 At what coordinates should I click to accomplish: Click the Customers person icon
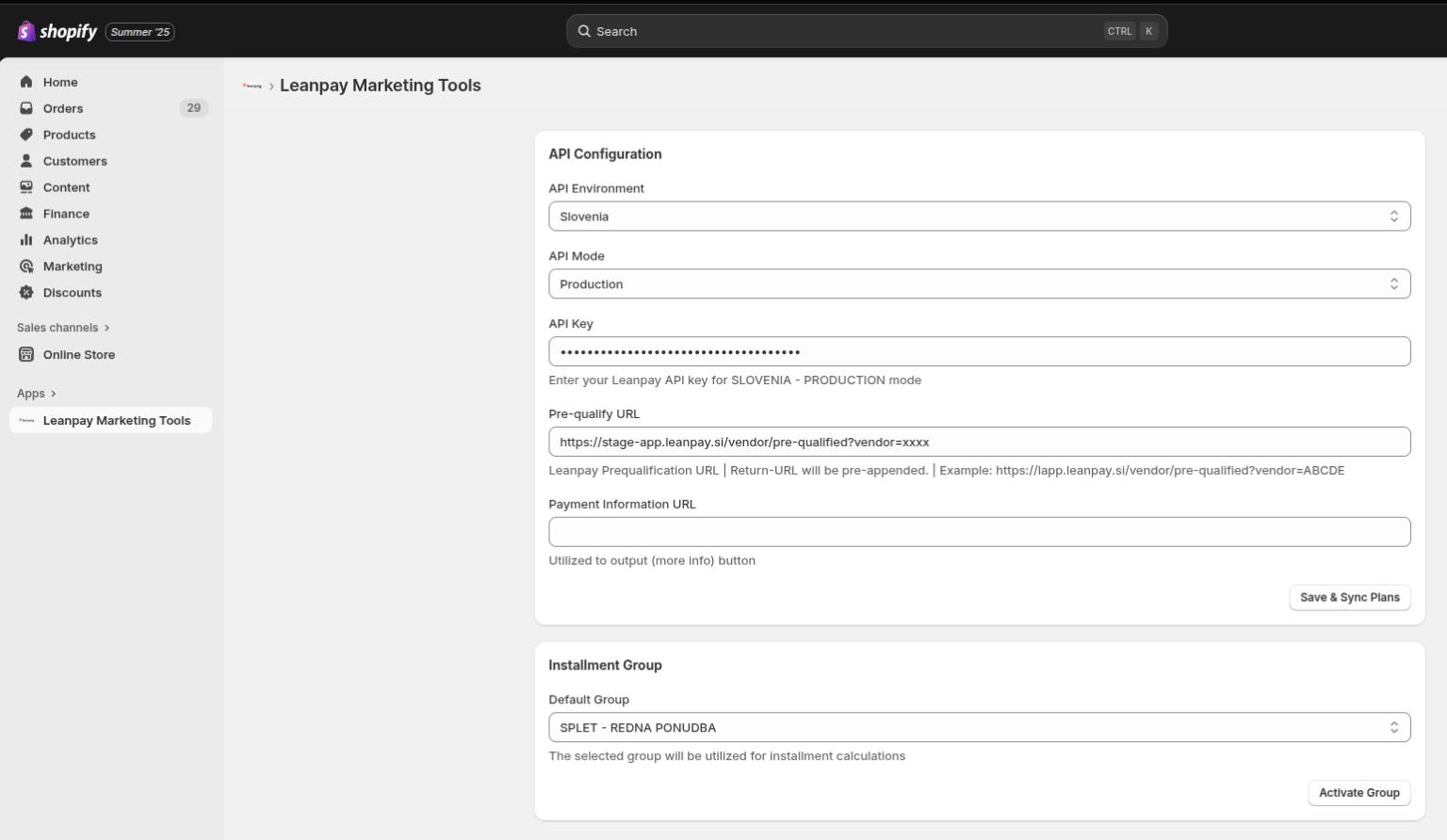pos(26,161)
